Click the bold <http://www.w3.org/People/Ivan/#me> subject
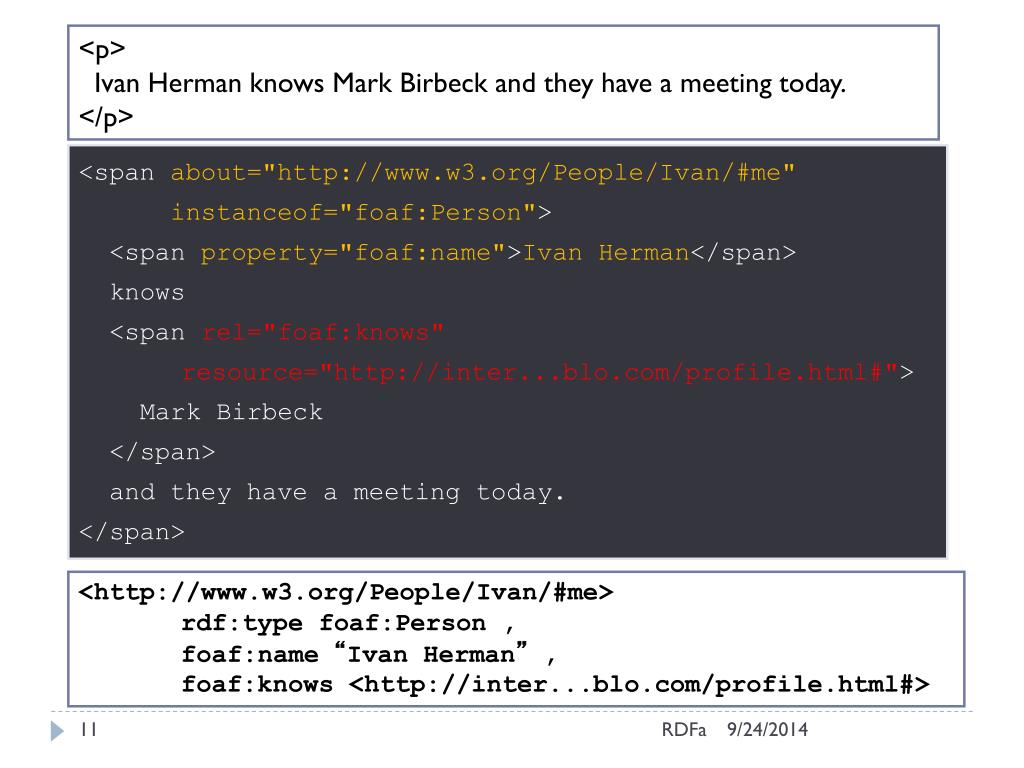The height and width of the screenshot is (768, 1024). click(345, 592)
